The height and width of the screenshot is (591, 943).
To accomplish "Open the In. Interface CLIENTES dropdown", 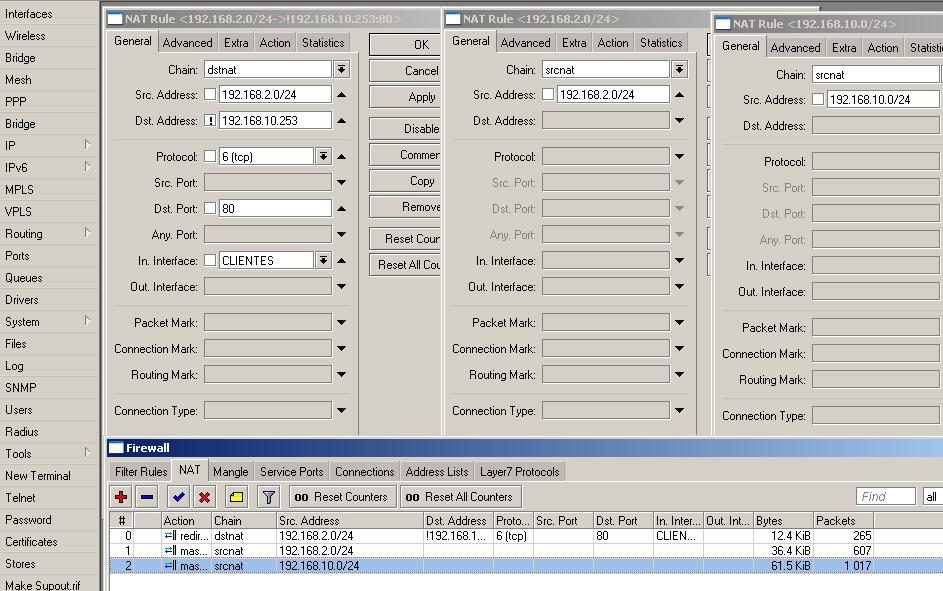I will coord(323,261).
